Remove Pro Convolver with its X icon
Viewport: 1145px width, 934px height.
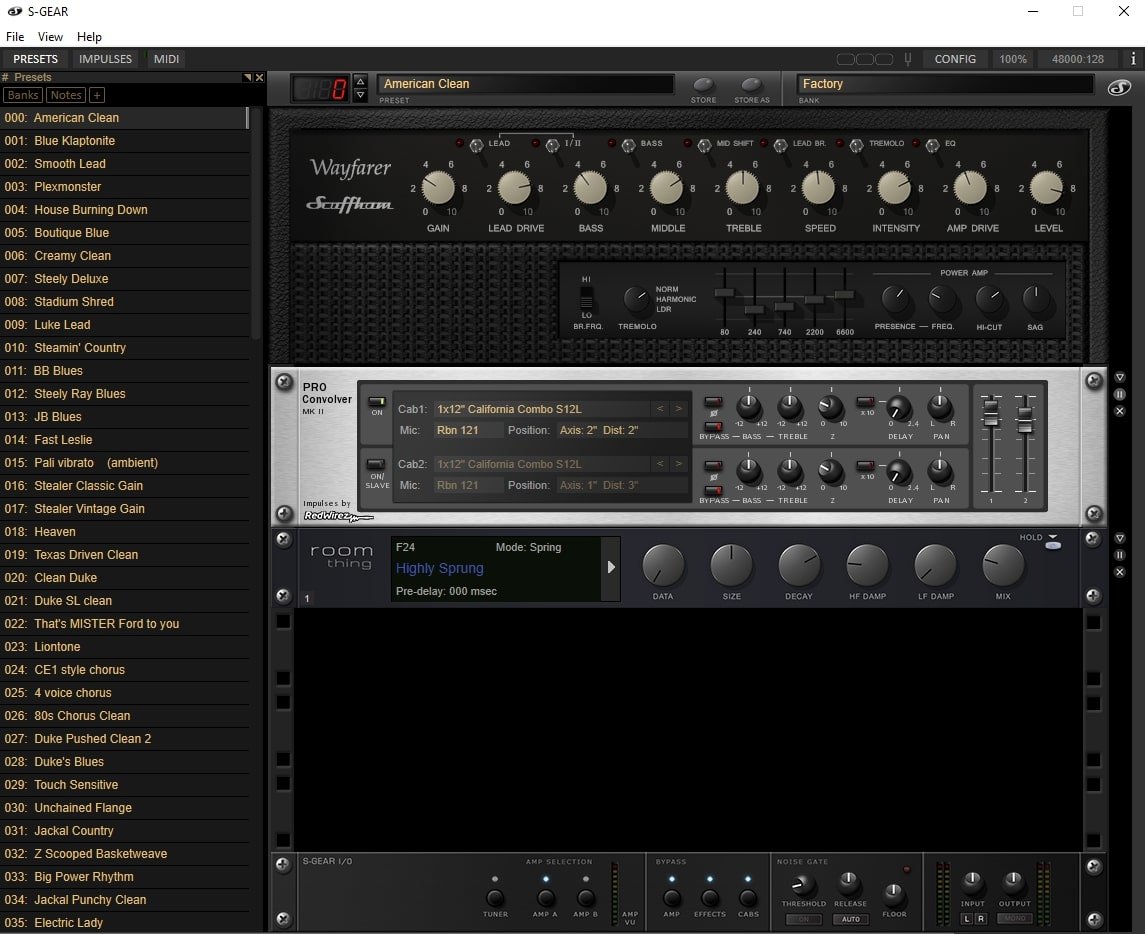click(1119, 411)
